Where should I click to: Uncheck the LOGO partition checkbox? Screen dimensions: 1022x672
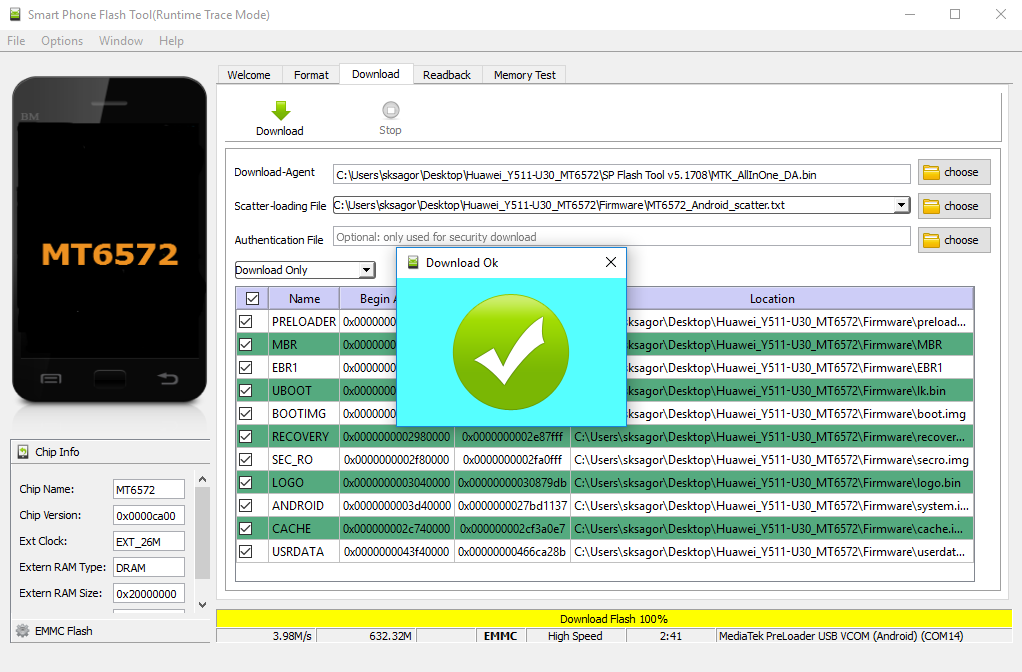pos(246,482)
